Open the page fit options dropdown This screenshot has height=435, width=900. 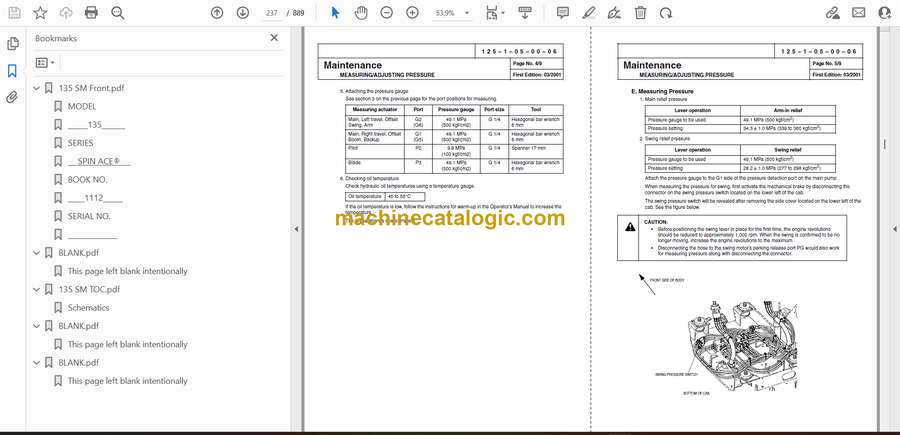[x=495, y=13]
